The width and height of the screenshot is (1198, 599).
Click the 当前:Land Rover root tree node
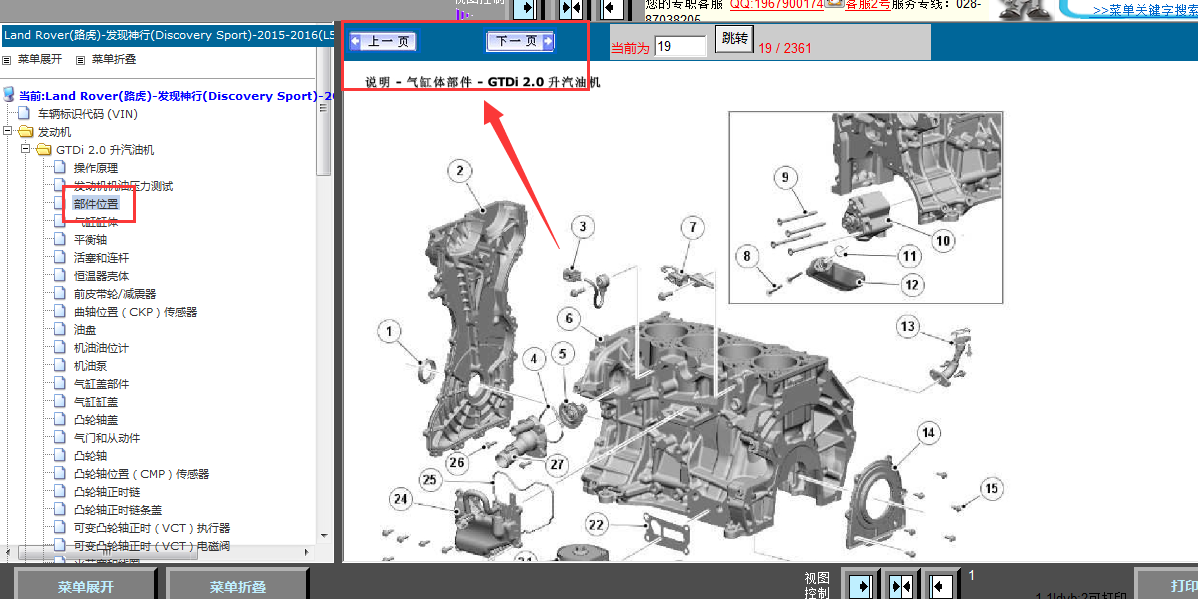tap(176, 96)
